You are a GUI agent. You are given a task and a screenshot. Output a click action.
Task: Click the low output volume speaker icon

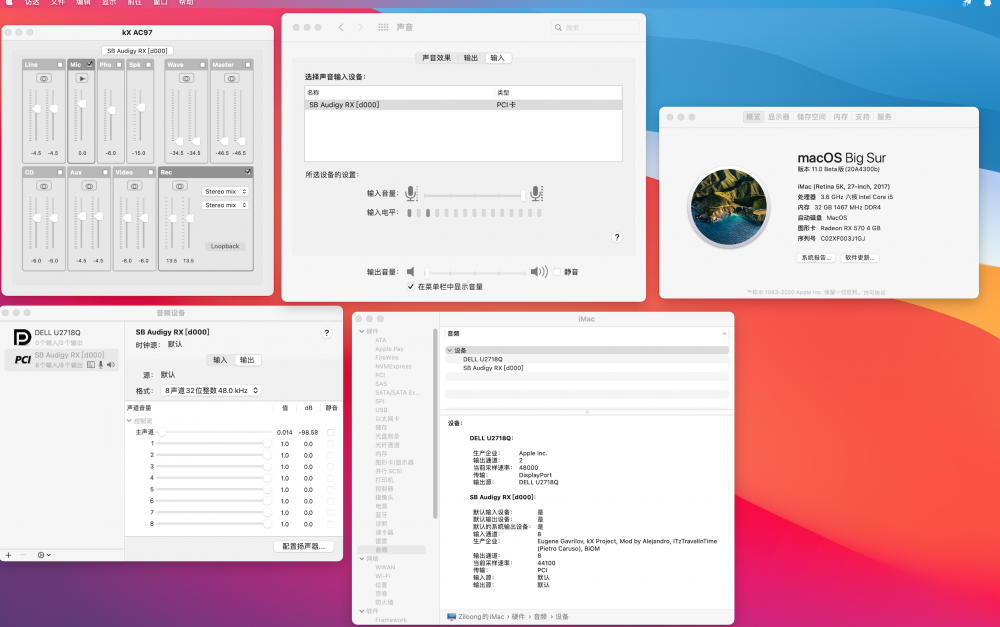(411, 272)
